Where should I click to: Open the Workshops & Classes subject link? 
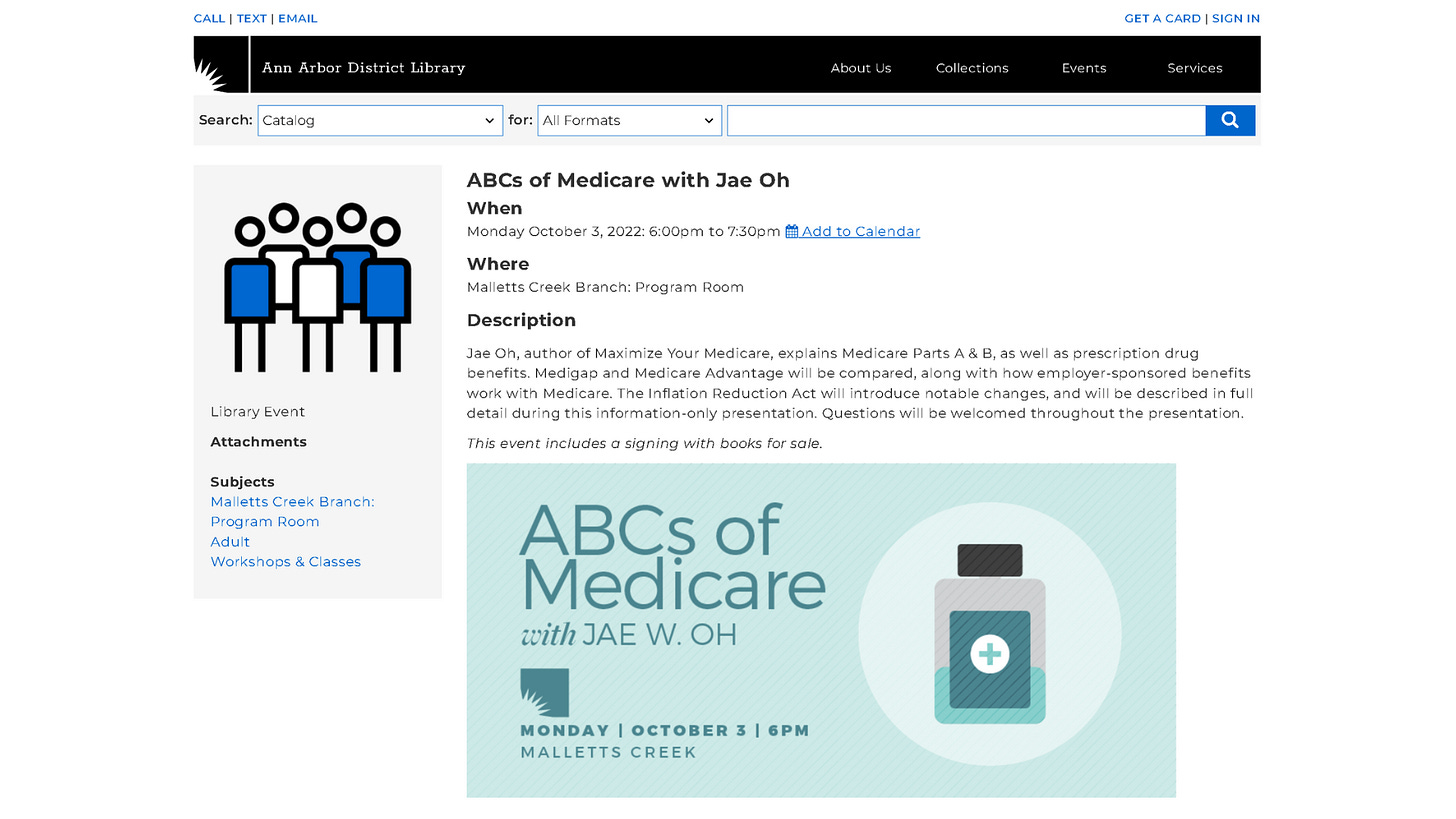click(x=285, y=562)
